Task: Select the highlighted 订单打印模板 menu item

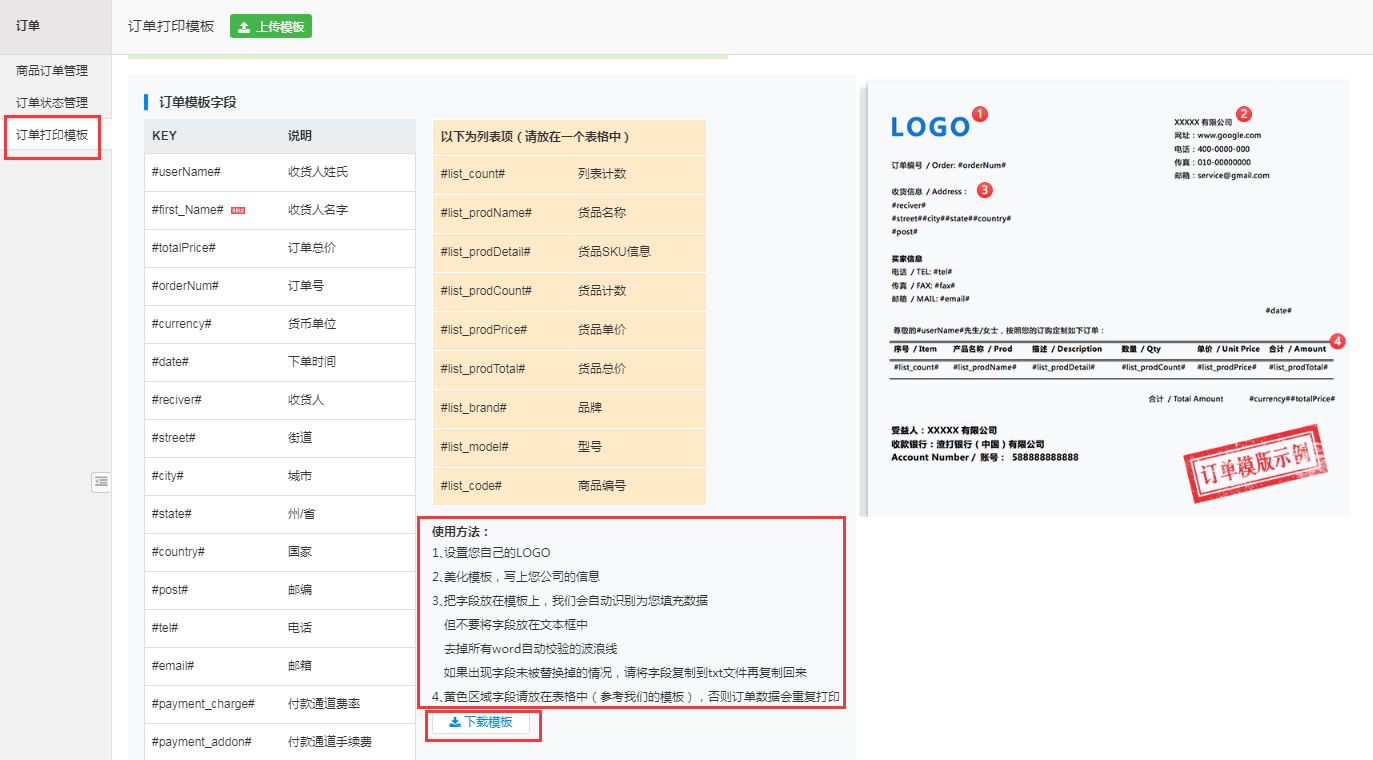Action: [52, 135]
